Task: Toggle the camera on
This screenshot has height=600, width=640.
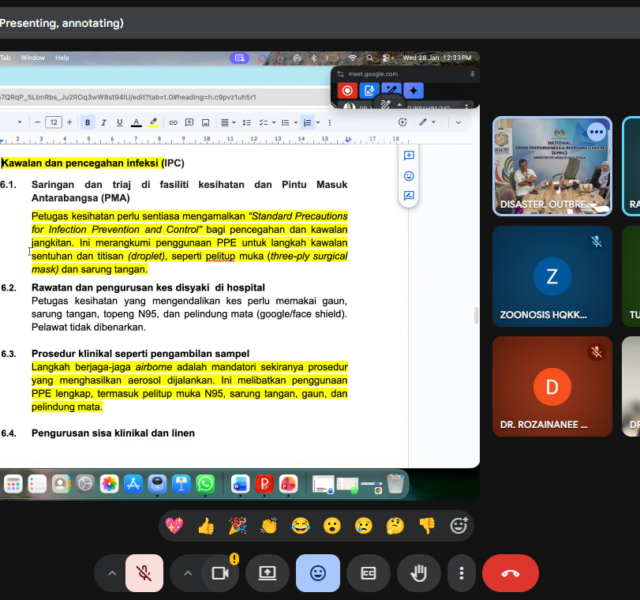Action: tap(220, 573)
